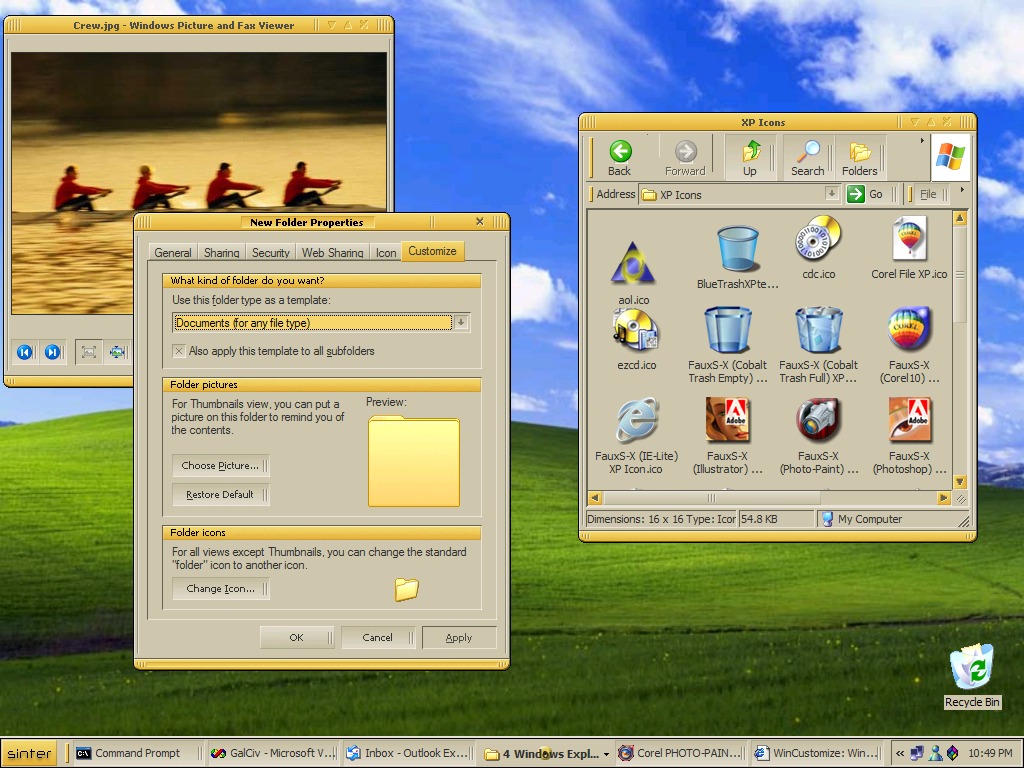Open the Web Sharing tab

tap(332, 253)
